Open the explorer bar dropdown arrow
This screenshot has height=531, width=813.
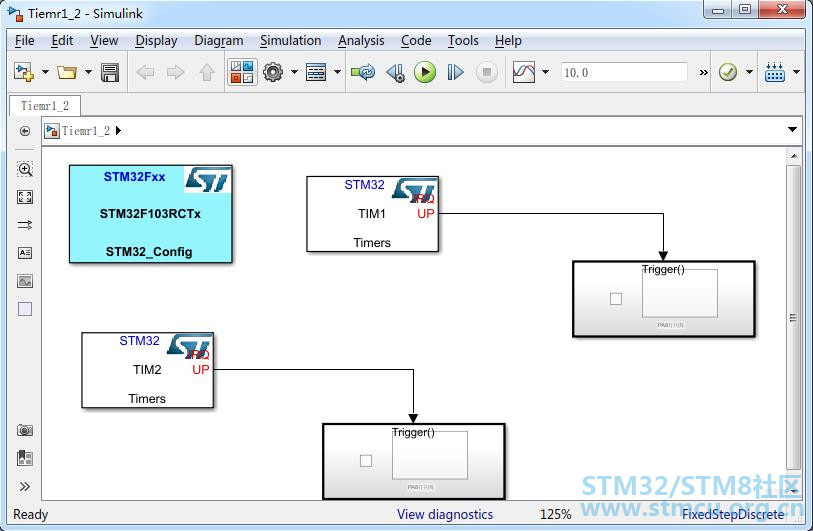click(x=792, y=129)
